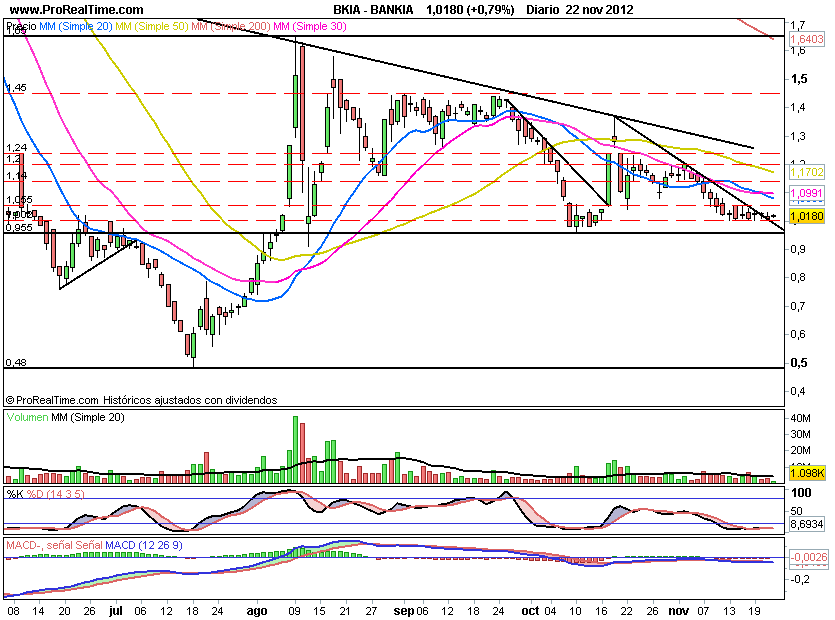Click the 08 date label on the time axis
Screen dimensions: 835x620
click(x=13, y=611)
